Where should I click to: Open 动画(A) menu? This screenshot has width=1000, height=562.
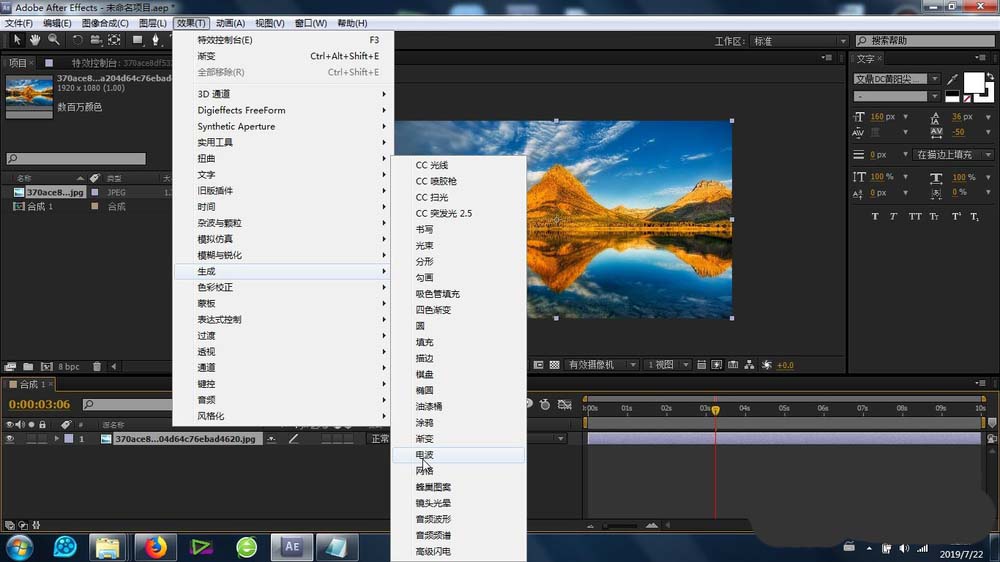pos(230,23)
